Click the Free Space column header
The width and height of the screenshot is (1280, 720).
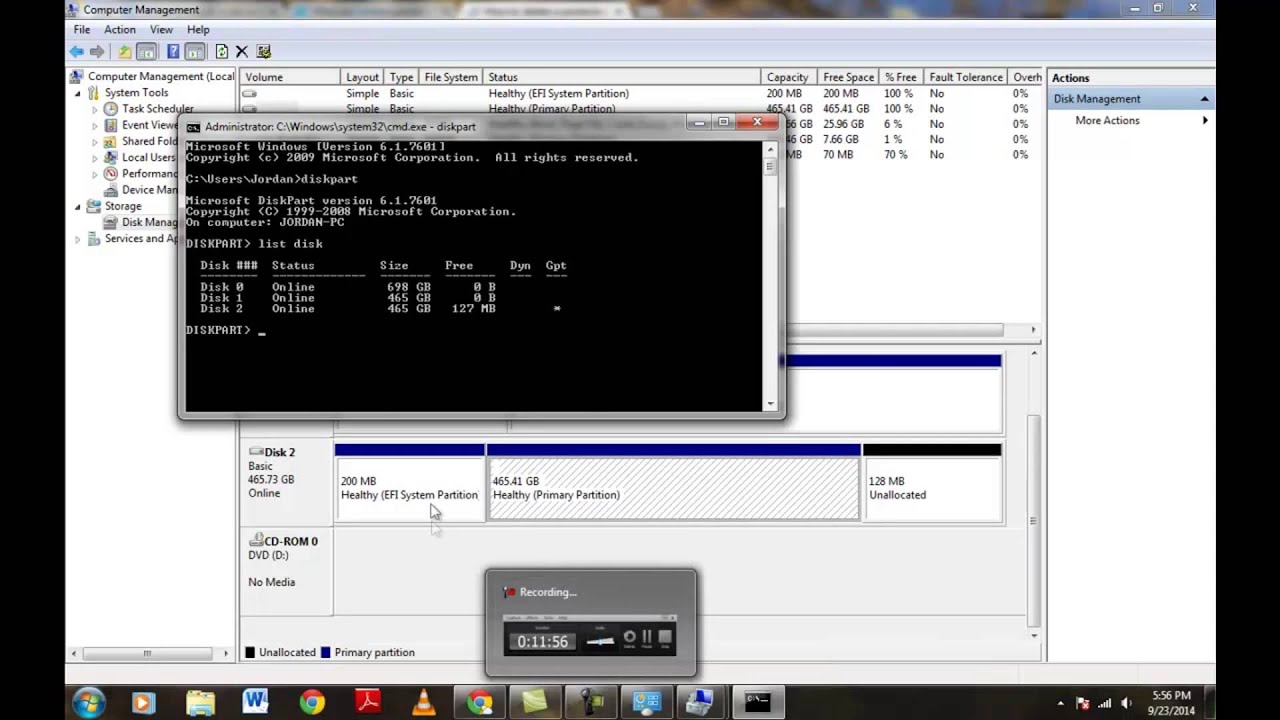(848, 77)
